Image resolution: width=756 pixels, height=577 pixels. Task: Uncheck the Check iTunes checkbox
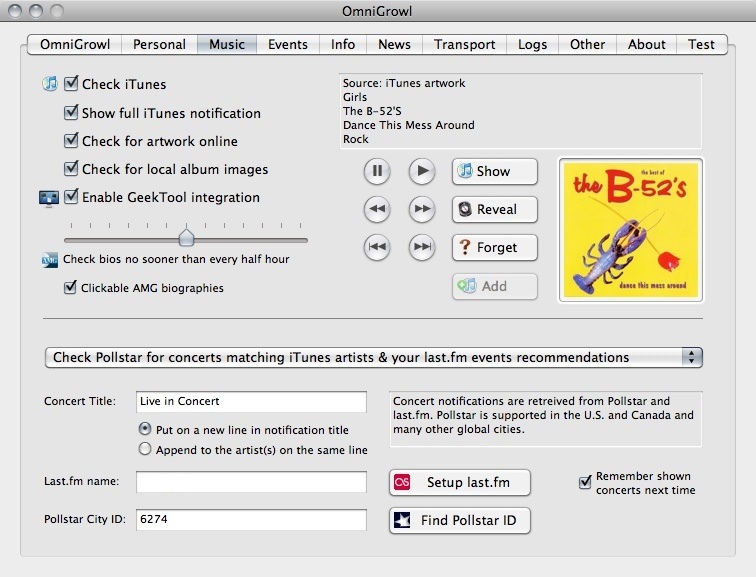coord(71,85)
